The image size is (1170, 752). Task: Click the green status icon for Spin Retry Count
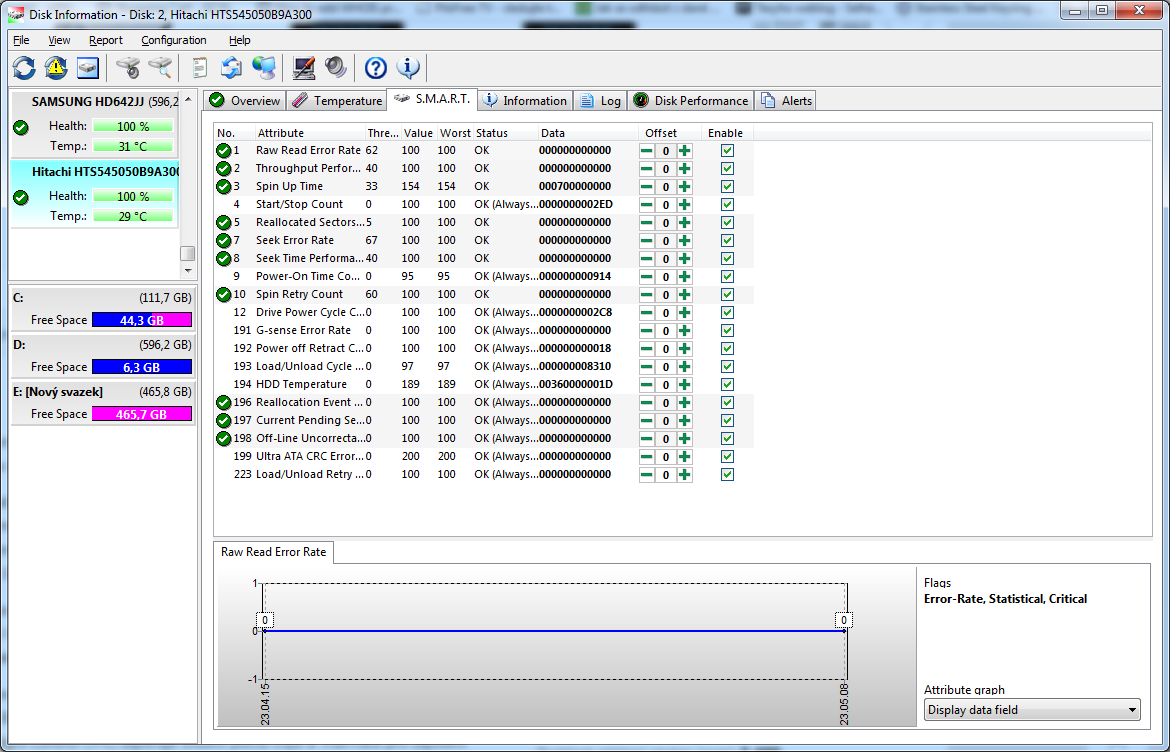coord(223,295)
